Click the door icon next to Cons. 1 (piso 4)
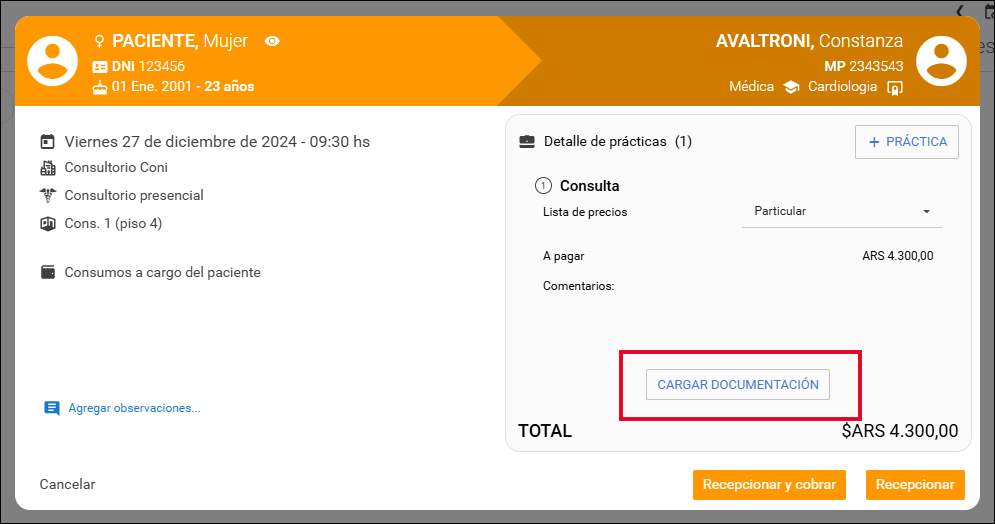995x524 pixels. [x=48, y=223]
